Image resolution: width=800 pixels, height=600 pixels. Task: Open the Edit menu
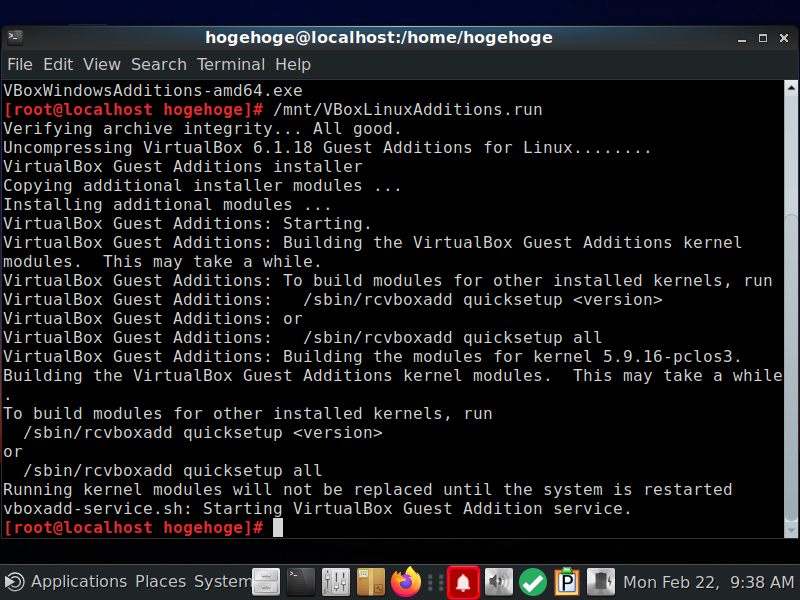point(58,64)
